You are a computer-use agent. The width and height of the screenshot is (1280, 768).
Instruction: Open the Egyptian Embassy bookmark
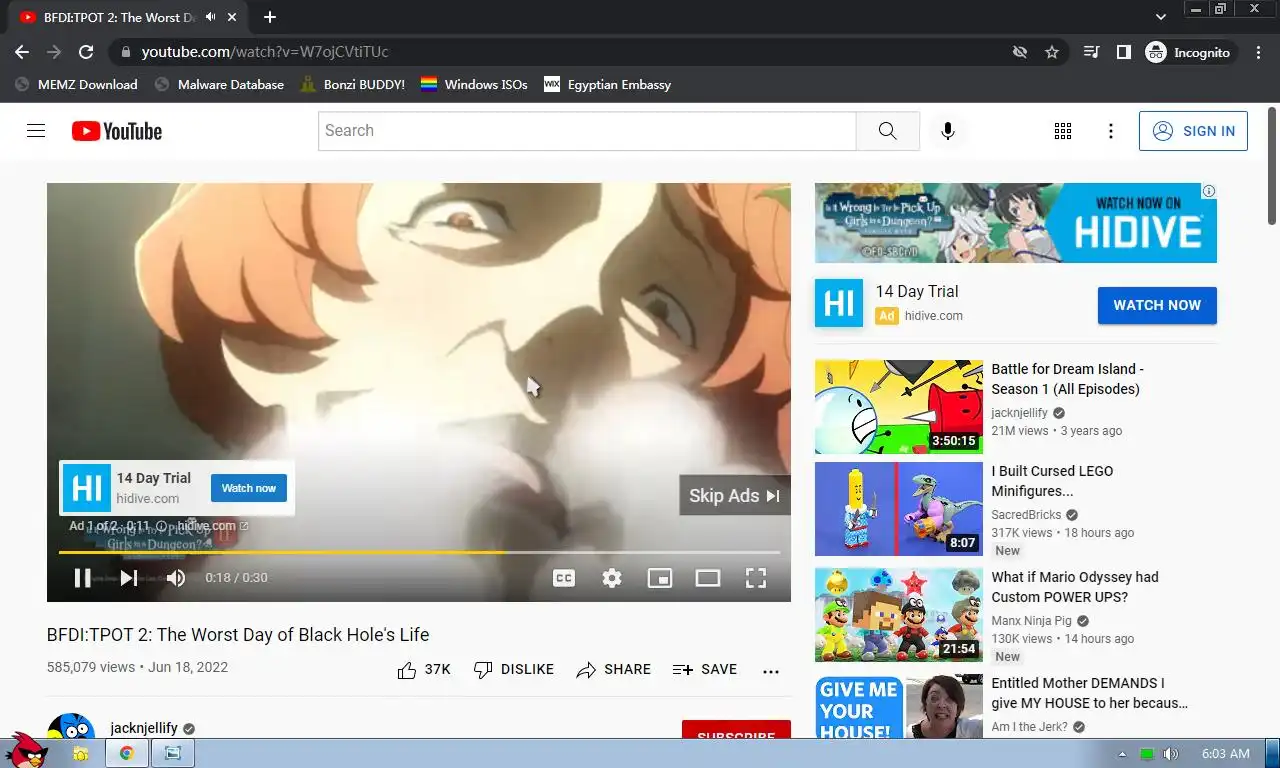pos(607,85)
